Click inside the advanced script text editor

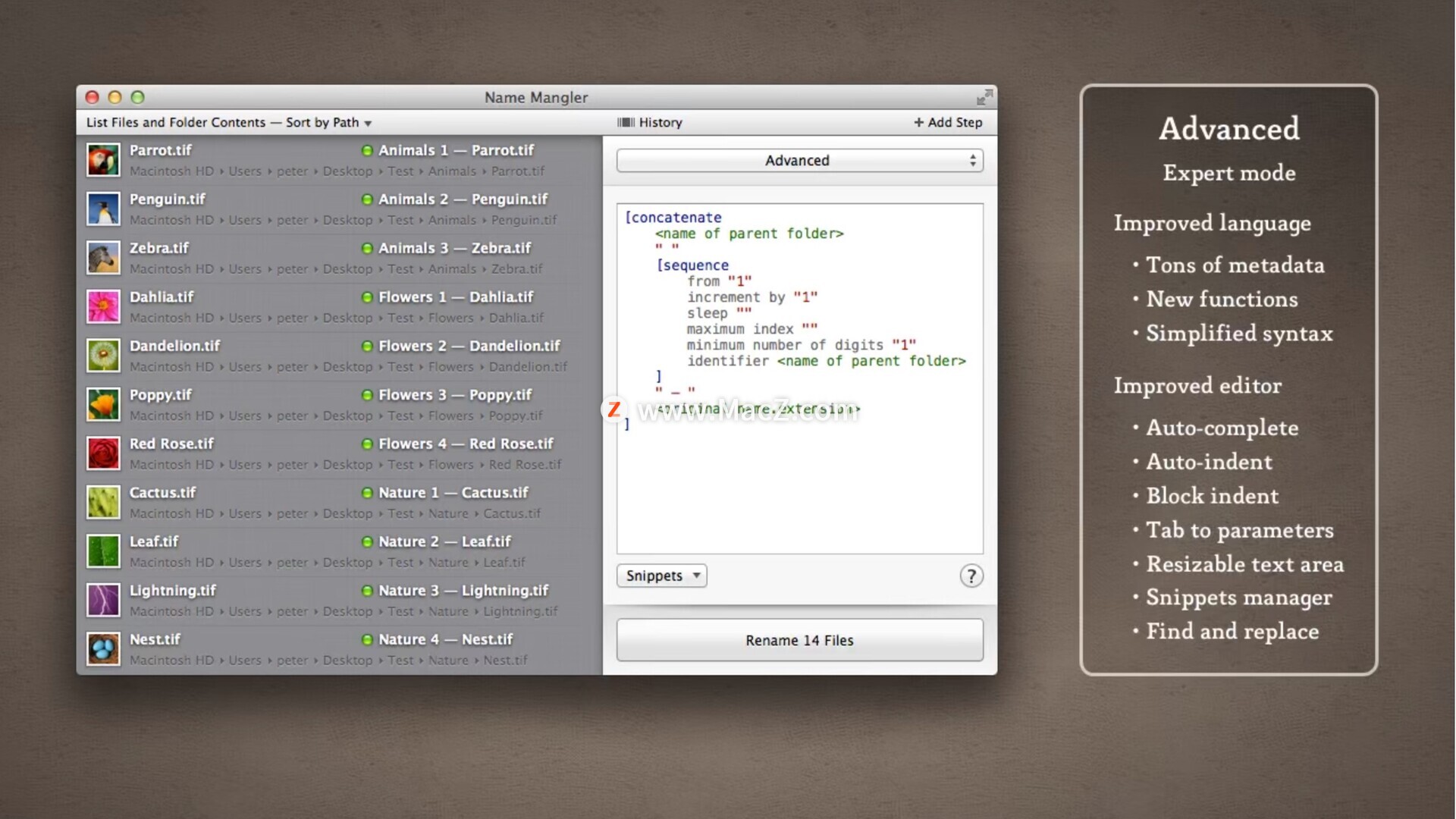click(800, 378)
